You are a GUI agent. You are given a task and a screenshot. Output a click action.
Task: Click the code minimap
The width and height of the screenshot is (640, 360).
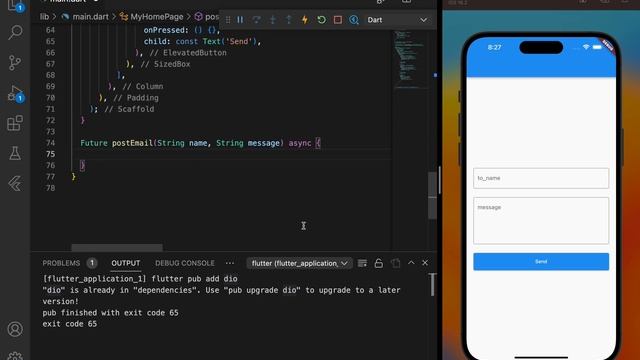(x=410, y=59)
